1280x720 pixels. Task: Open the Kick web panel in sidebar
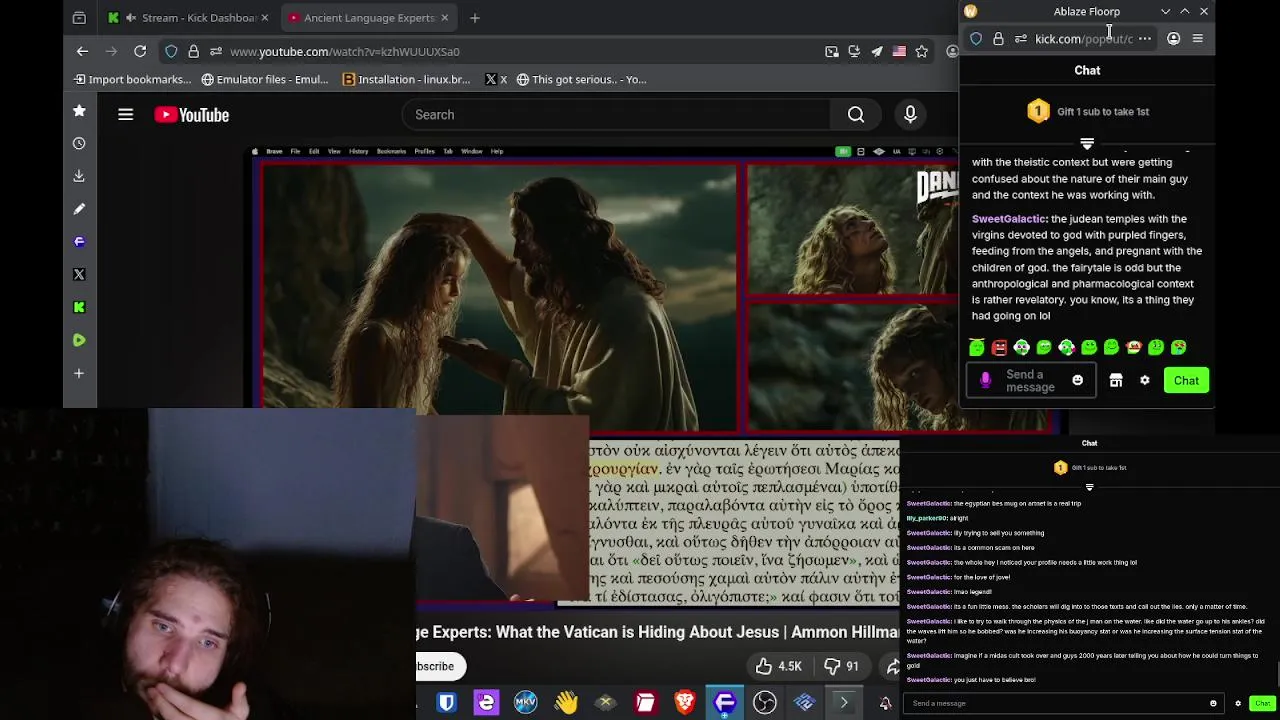click(79, 307)
